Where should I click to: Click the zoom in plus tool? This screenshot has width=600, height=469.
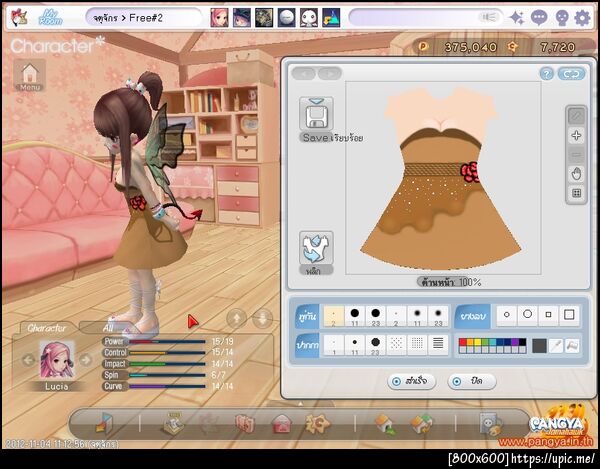[576, 135]
